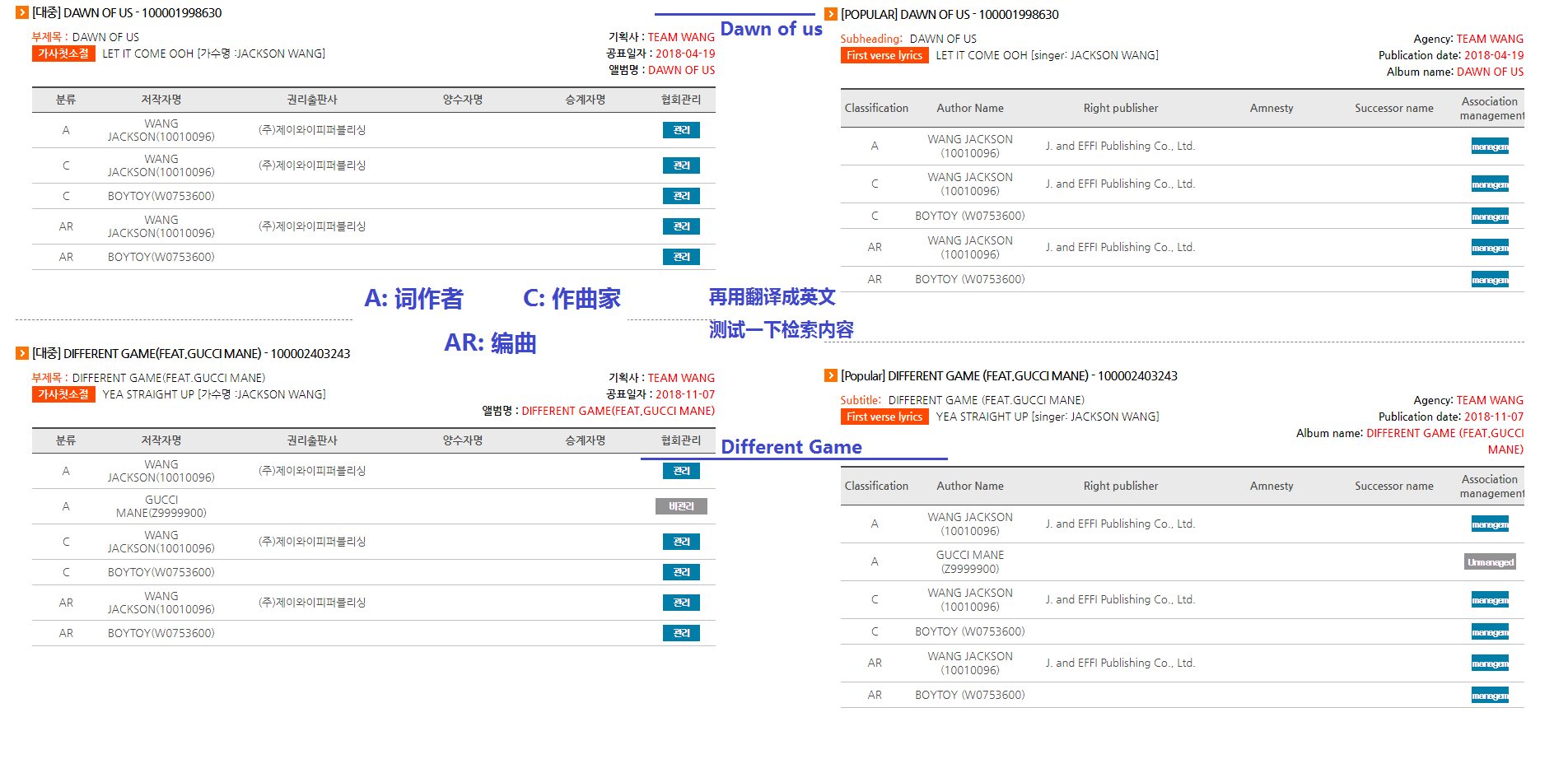Click the orange arrow icon beside [Popular] DIFFERENT GAME
The height and width of the screenshot is (759, 1568).
(830, 375)
